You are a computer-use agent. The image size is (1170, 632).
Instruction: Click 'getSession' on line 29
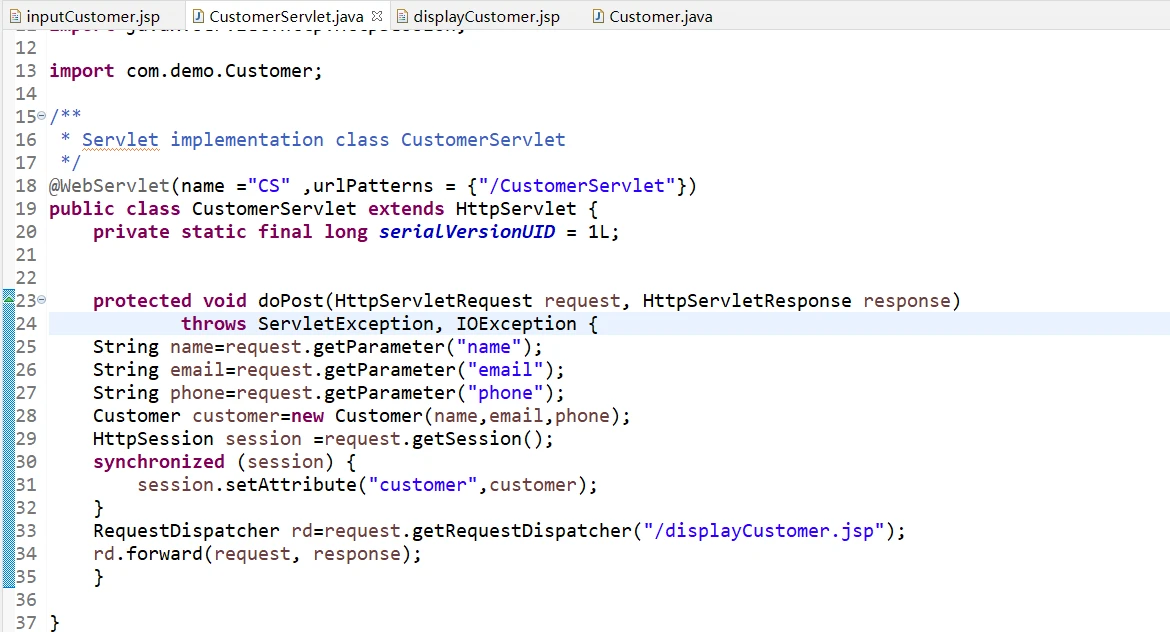pyautogui.click(x=466, y=439)
